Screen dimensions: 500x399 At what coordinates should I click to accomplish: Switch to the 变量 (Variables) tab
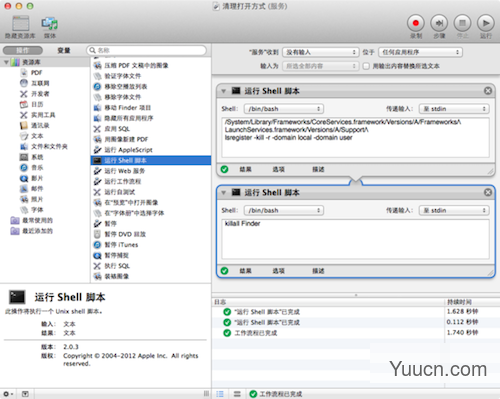(64, 50)
